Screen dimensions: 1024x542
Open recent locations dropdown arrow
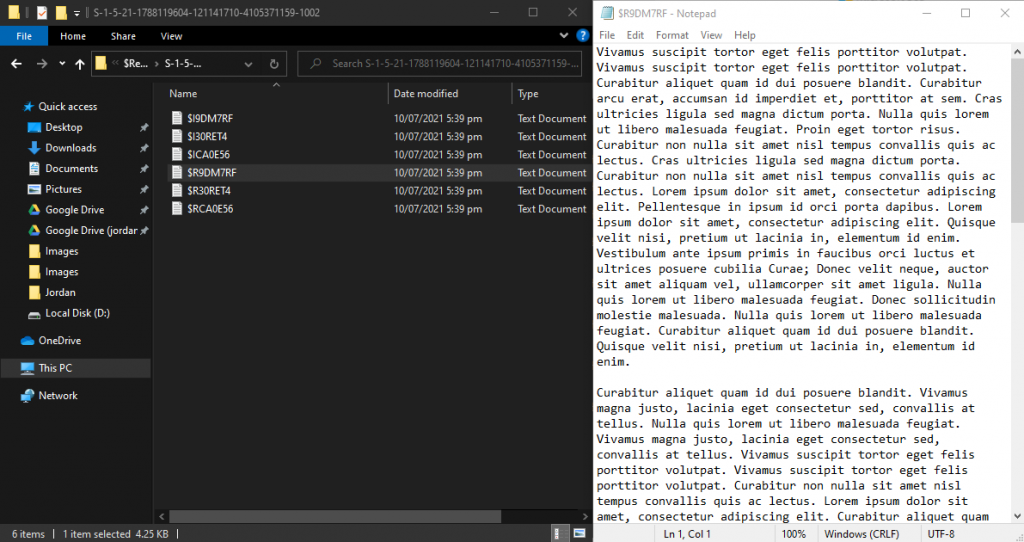click(61, 64)
